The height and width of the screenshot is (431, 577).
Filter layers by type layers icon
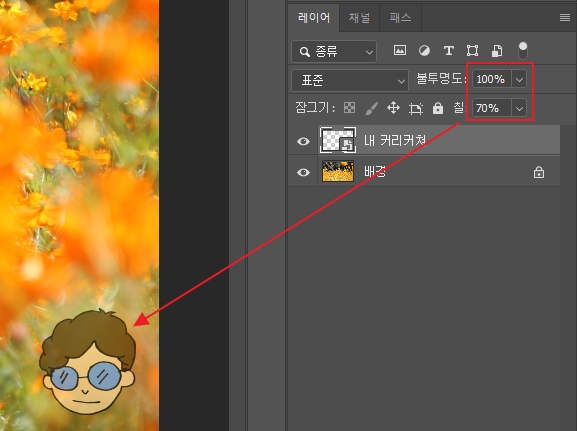(x=449, y=50)
